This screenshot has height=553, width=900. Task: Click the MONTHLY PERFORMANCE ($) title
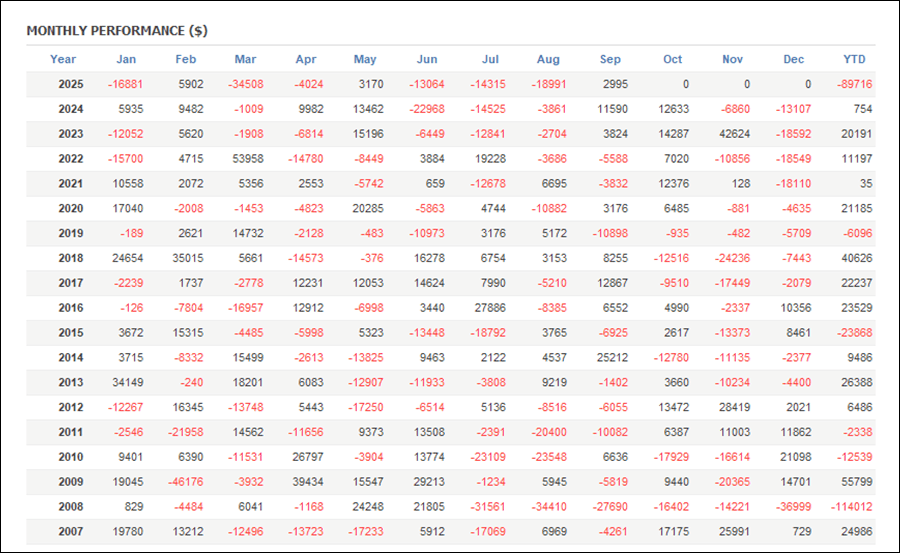click(x=117, y=31)
